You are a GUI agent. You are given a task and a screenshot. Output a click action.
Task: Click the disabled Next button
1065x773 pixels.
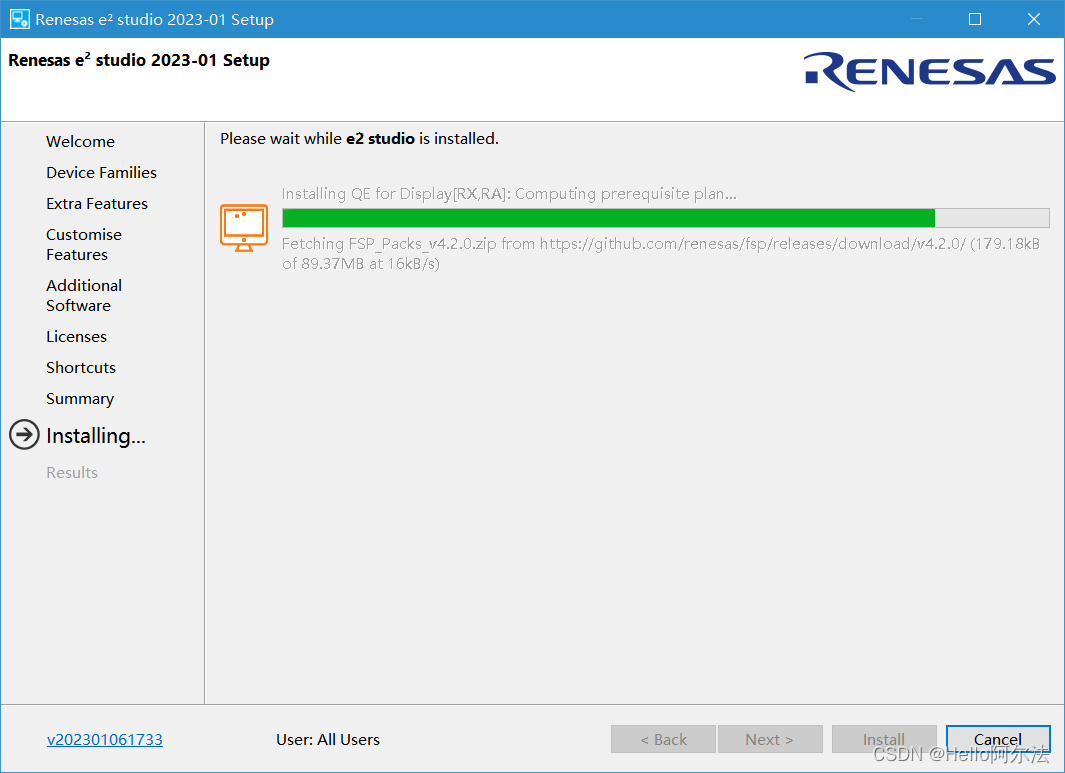tap(770, 739)
